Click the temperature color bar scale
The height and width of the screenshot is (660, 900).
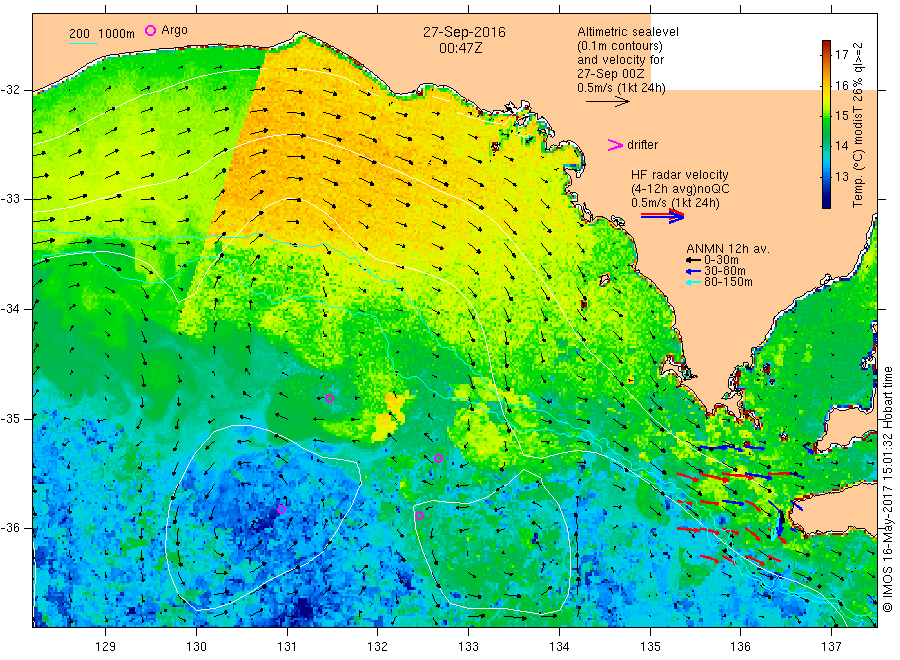click(826, 124)
